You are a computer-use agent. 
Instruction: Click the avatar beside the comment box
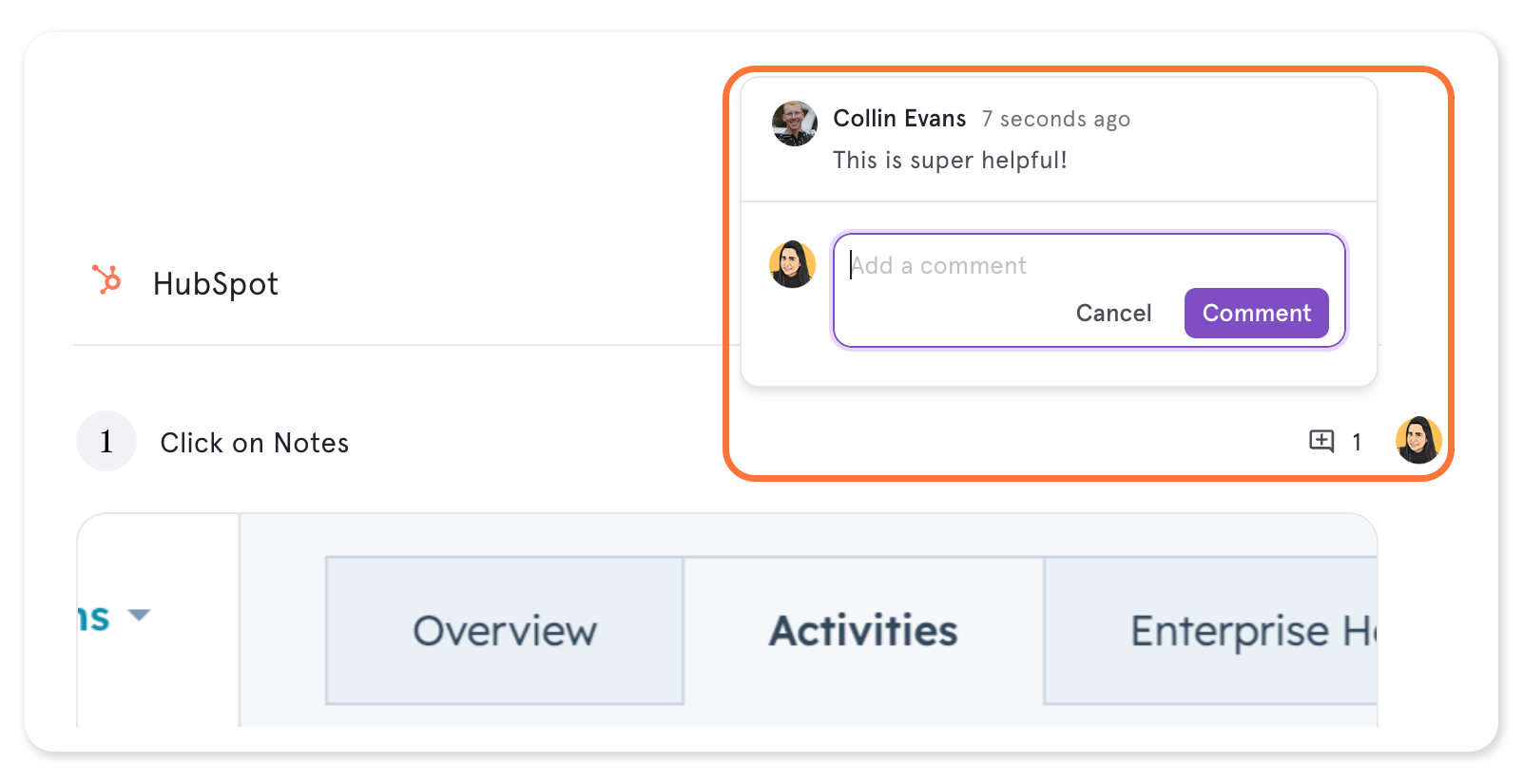(x=793, y=264)
